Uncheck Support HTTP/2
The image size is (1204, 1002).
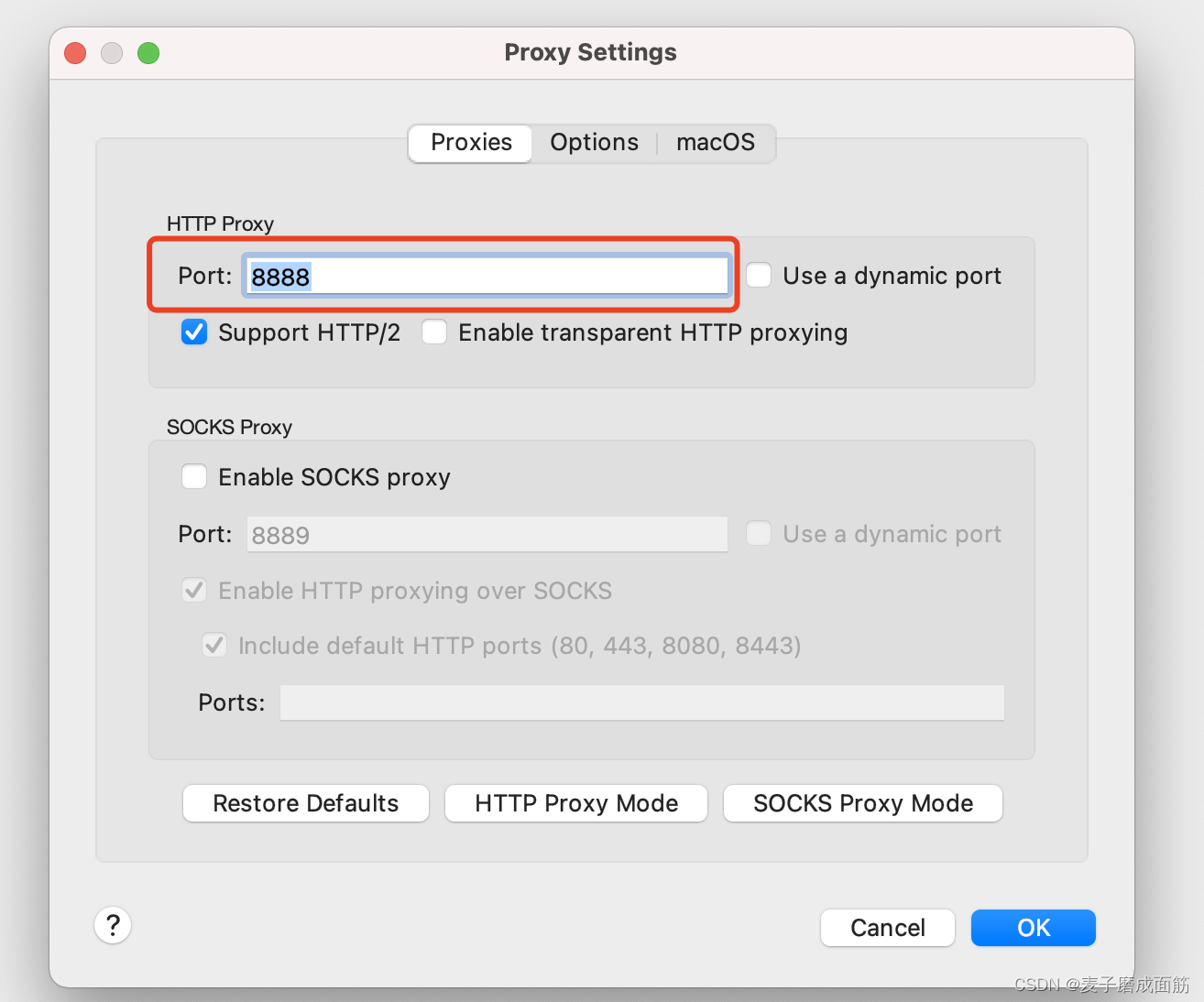click(194, 332)
